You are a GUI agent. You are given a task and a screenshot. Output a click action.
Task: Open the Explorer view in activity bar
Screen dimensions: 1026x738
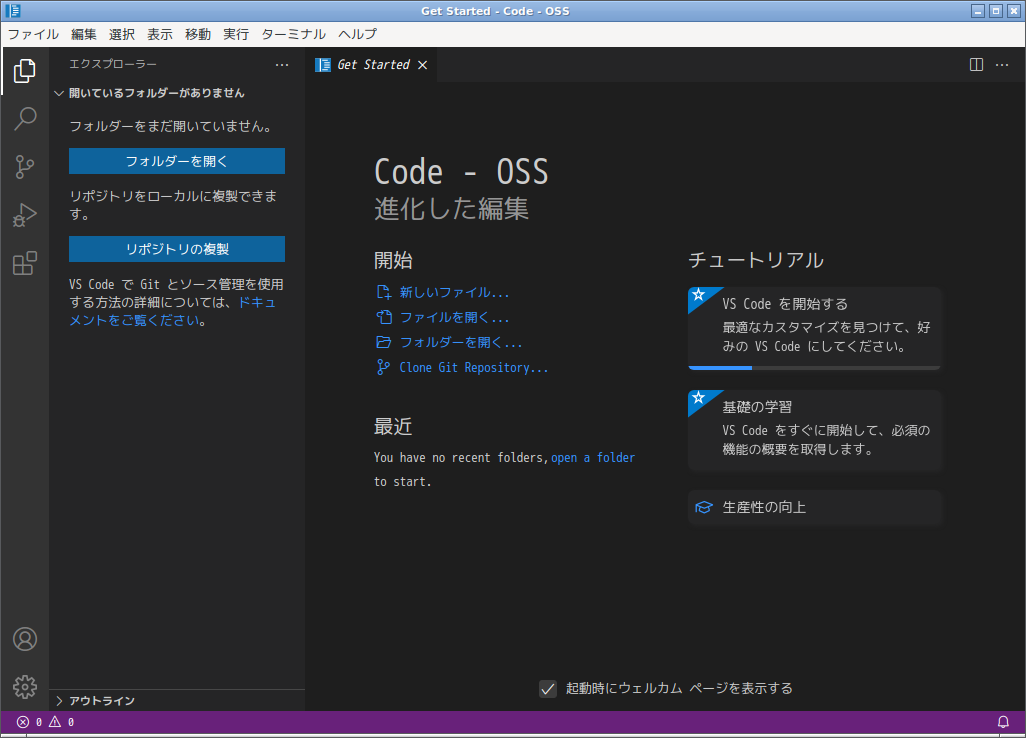pos(25,71)
